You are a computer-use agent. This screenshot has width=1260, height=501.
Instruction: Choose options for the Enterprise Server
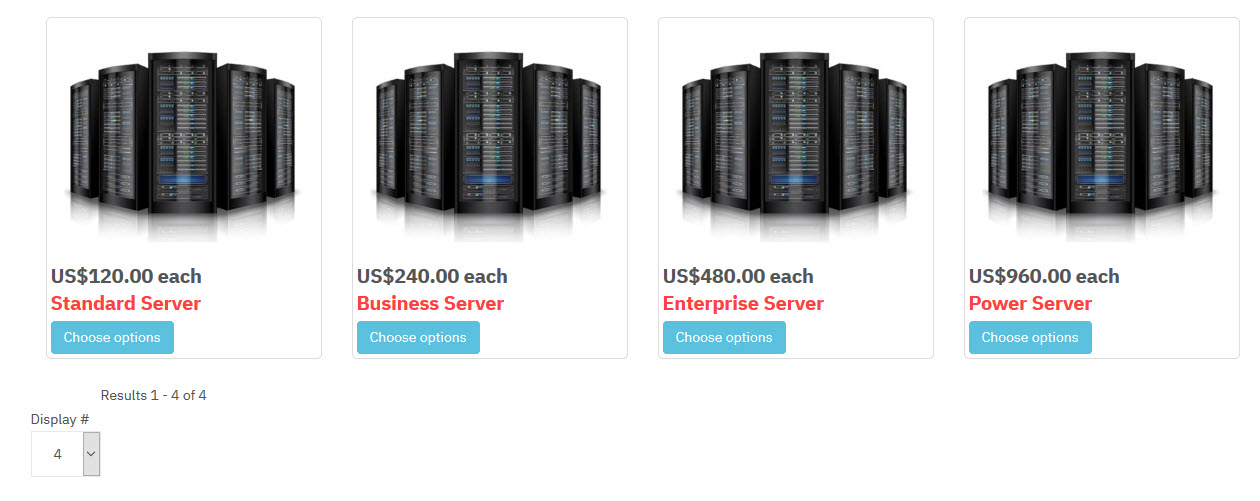724,338
